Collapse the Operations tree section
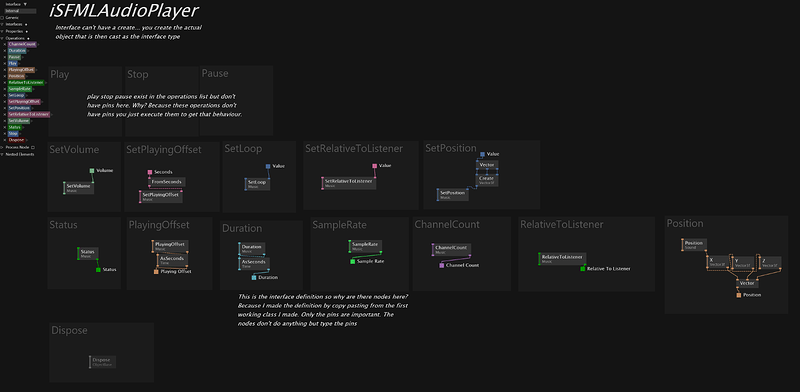Viewport: 800px width, 392px height. (2, 38)
